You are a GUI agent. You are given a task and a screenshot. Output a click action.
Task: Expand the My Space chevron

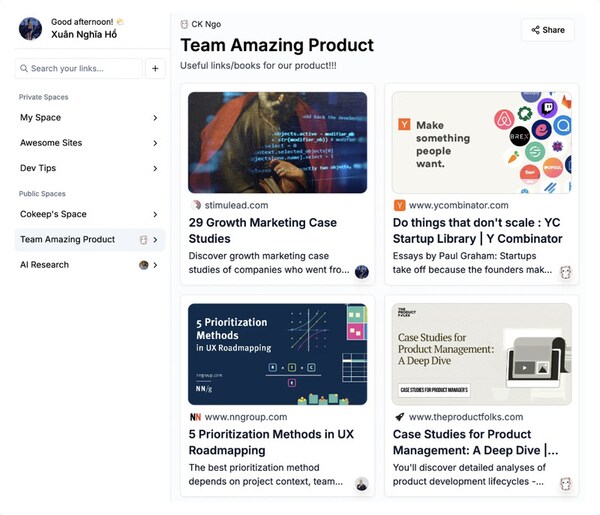155,118
